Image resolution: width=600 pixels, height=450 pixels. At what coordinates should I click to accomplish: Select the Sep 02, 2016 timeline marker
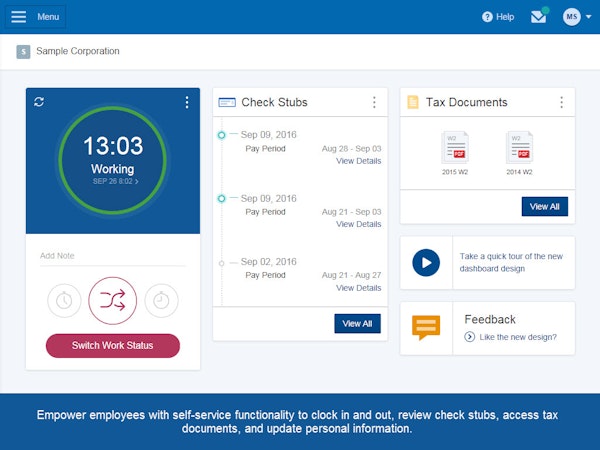pyautogui.click(x=221, y=263)
